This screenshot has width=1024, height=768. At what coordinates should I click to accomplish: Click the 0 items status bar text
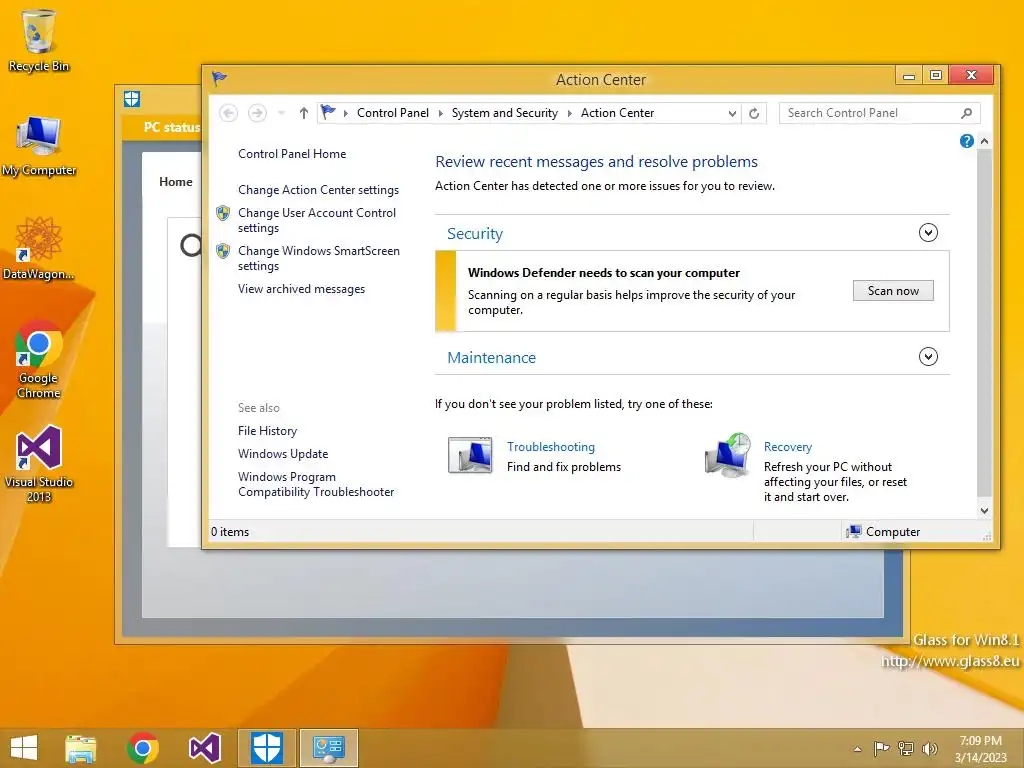pos(230,532)
